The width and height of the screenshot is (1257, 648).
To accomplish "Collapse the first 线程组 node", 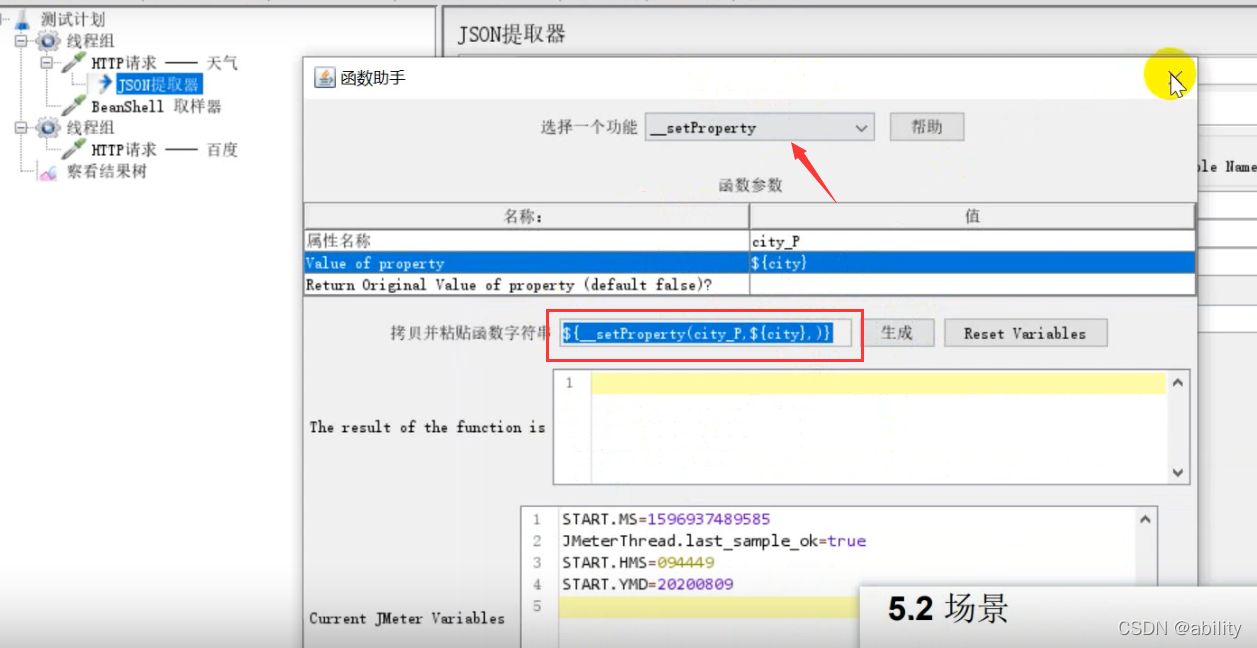I will click(x=21, y=41).
